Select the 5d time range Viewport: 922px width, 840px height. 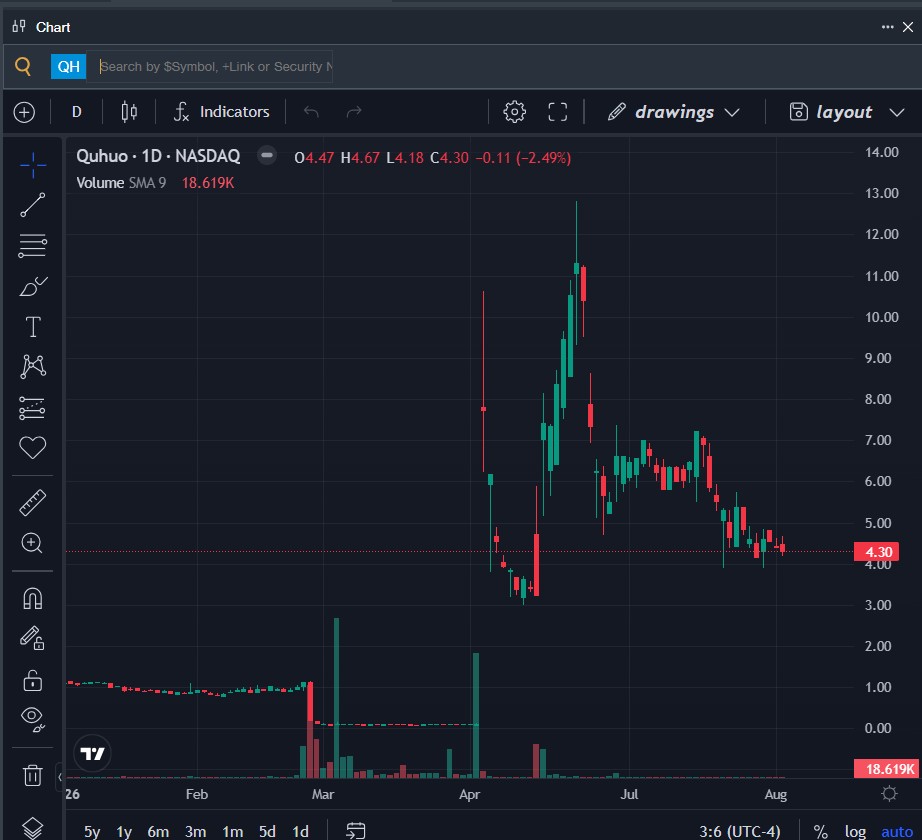tap(267, 831)
